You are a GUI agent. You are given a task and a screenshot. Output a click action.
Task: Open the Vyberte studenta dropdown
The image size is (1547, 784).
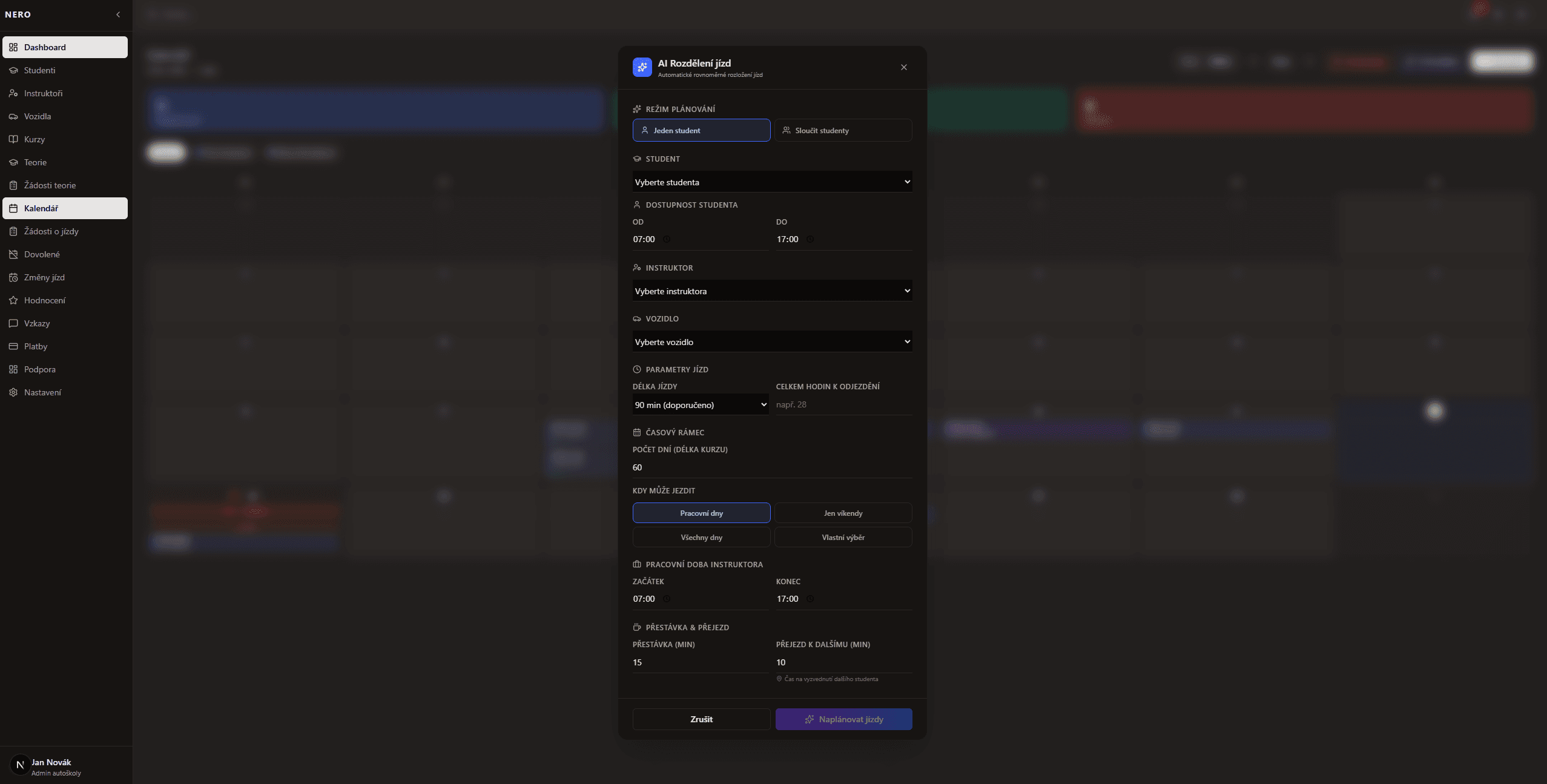772,182
